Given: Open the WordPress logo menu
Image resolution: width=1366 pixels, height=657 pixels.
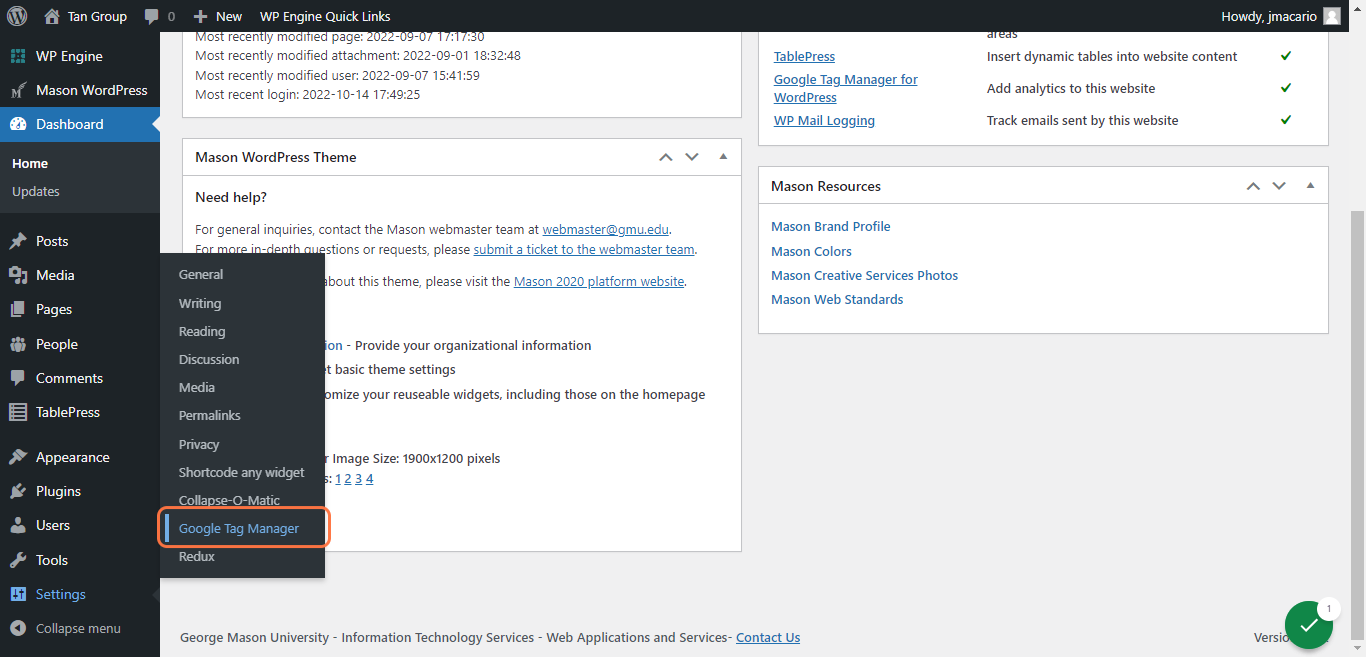Looking at the screenshot, I should click(x=17, y=16).
